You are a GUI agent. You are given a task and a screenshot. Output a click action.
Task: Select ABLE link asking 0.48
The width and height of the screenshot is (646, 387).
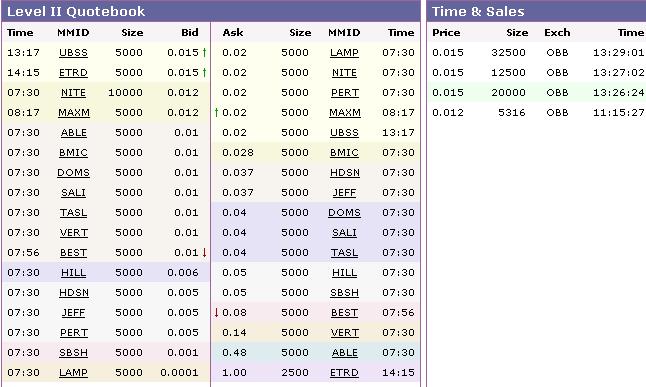pyautogui.click(x=344, y=353)
